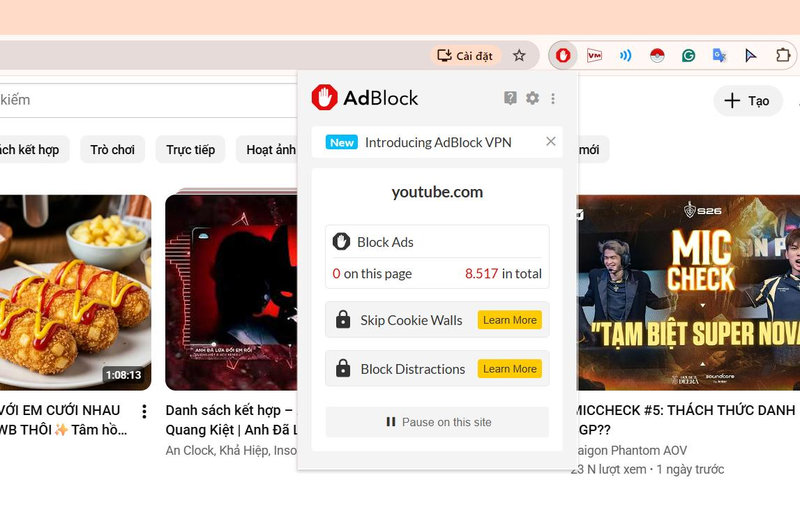Dismiss the AdBlock VPN banner
This screenshot has height=505, width=800.
click(x=551, y=141)
